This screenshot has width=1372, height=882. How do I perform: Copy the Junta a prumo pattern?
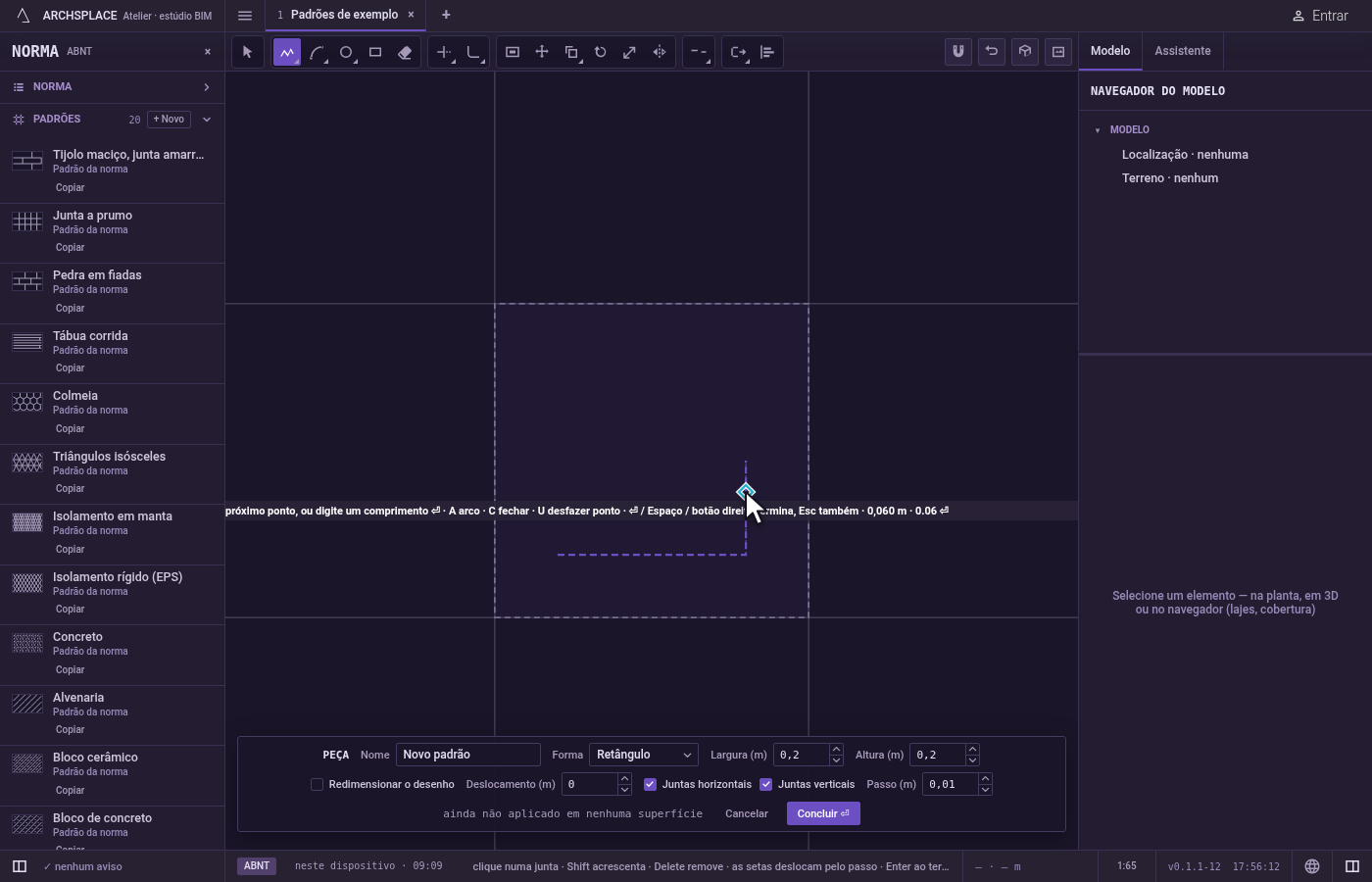tap(70, 248)
